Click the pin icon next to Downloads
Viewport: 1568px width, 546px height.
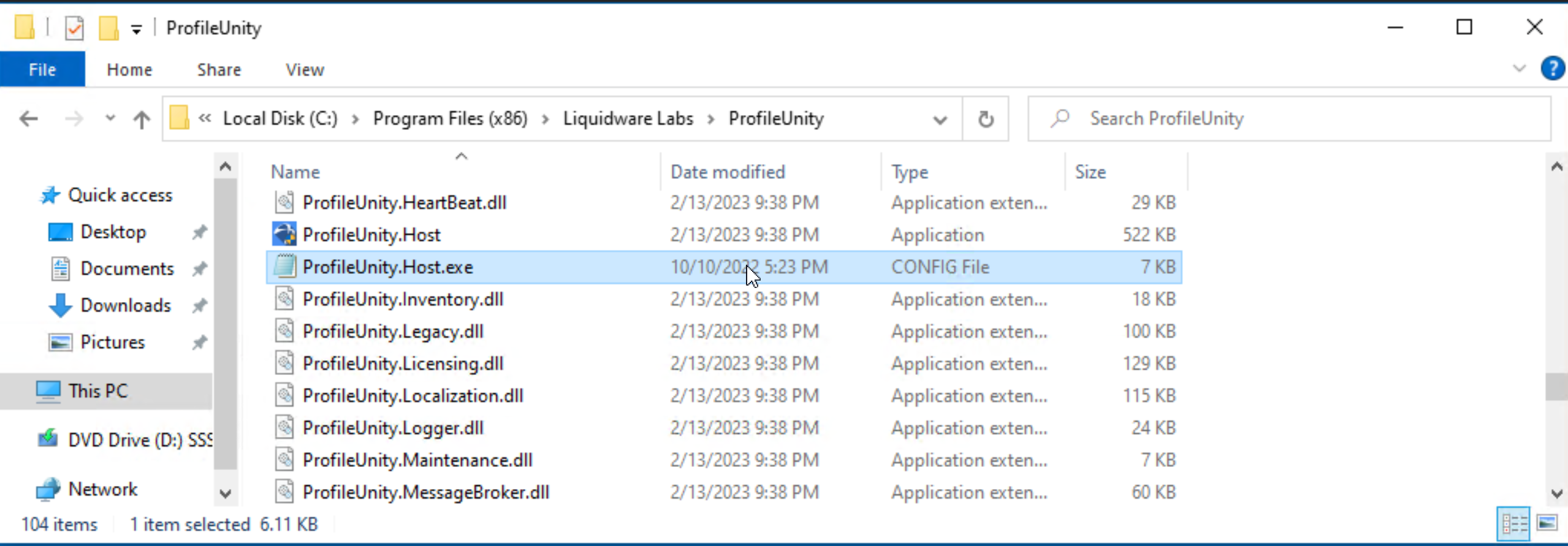199,306
